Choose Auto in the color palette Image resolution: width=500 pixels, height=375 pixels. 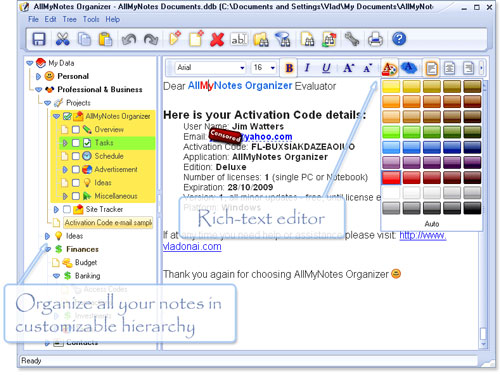(432, 224)
